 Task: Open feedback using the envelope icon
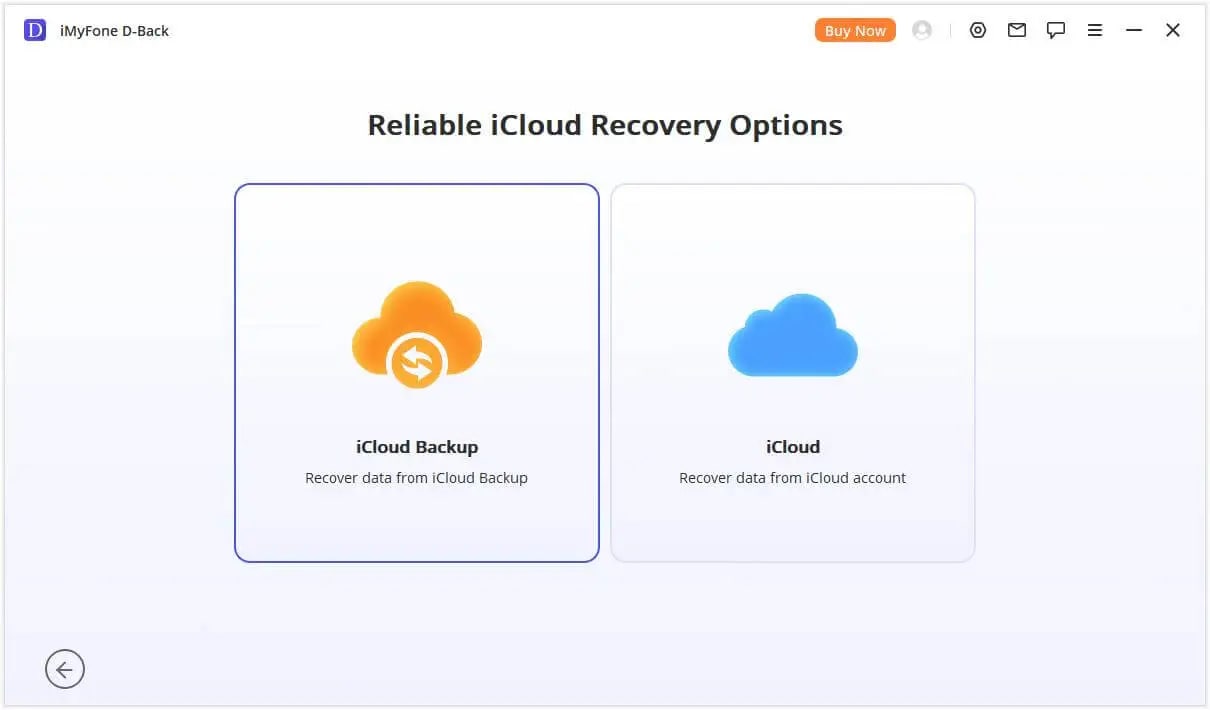pyautogui.click(x=1017, y=30)
